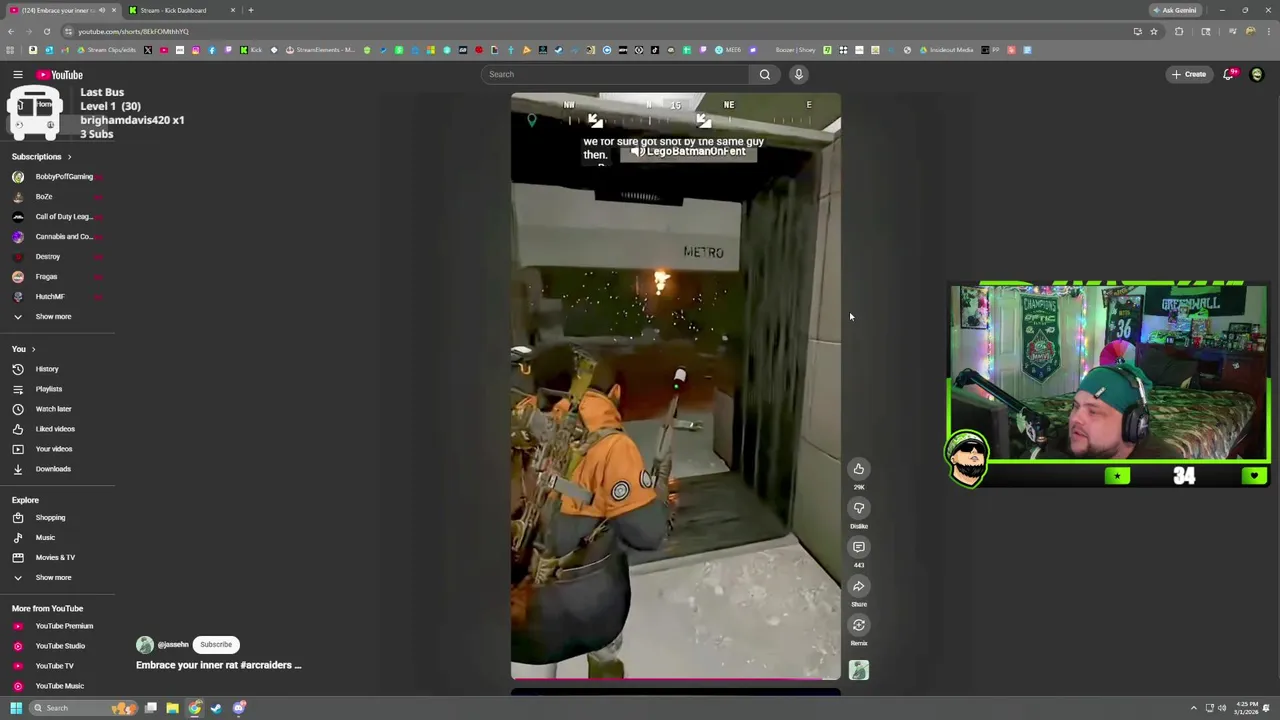Screen dimensions: 1280x720
Task: Show hidden system tray icons
Action: (x=1193, y=708)
